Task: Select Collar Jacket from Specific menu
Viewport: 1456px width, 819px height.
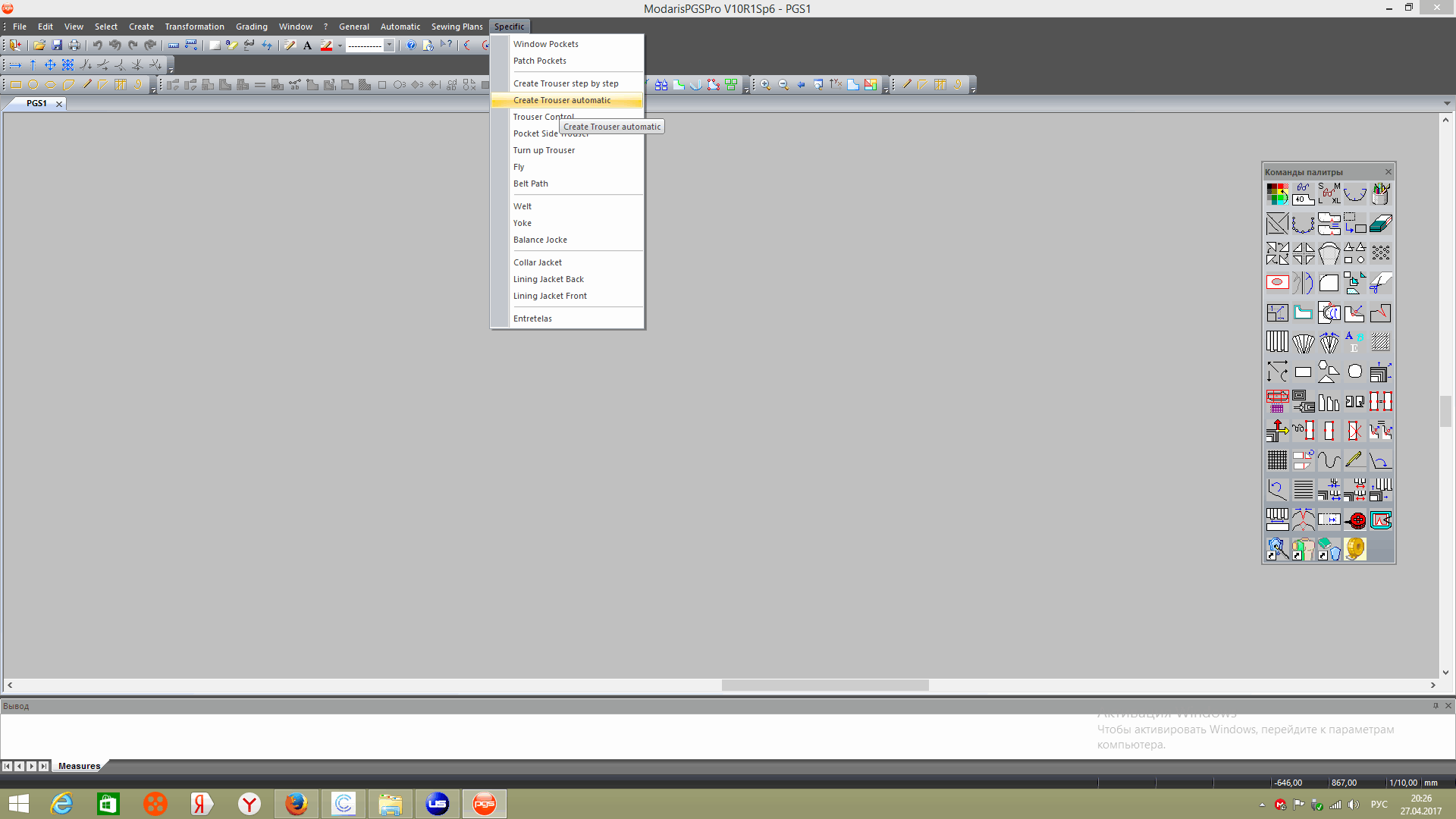Action: click(x=538, y=262)
